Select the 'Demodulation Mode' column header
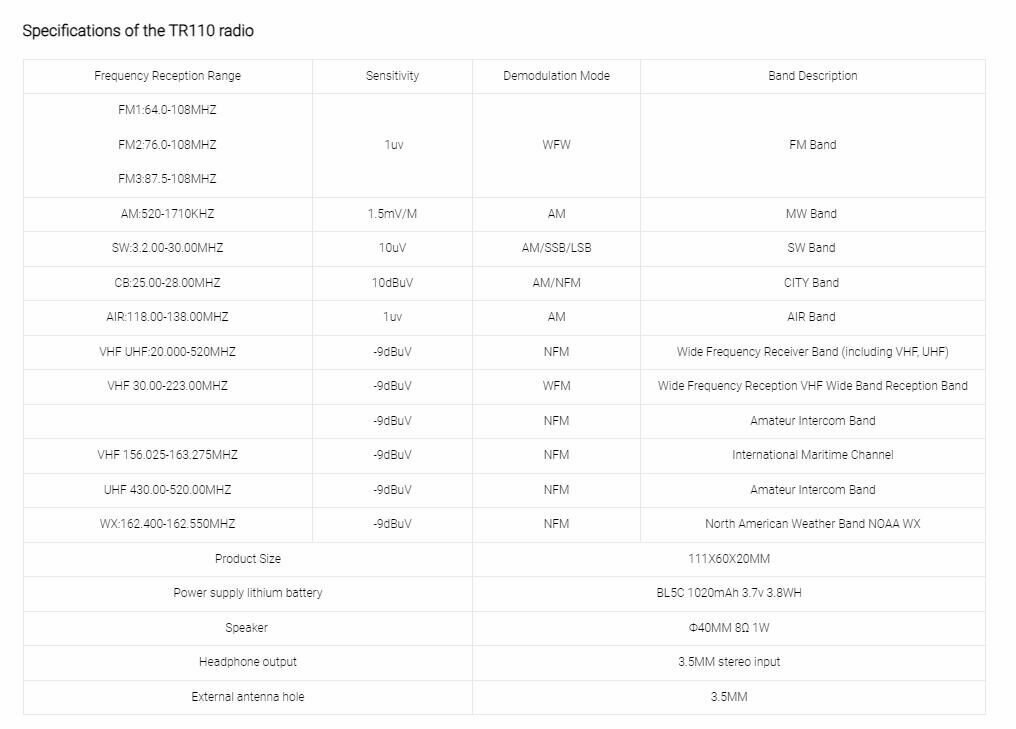This screenshot has height=729, width=1016. coord(556,76)
